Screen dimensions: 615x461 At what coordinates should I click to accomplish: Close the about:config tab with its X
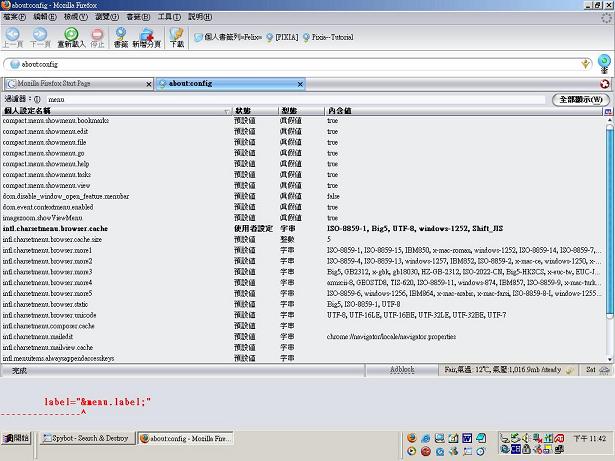click(604, 84)
